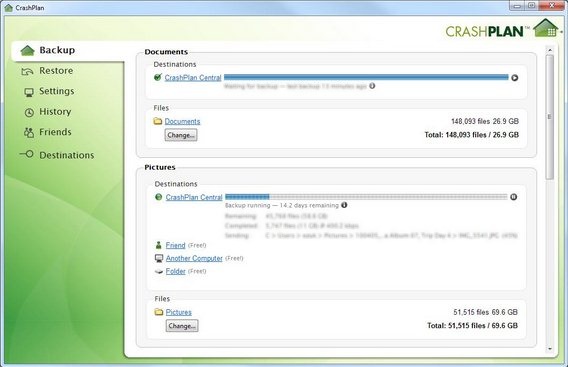The width and height of the screenshot is (568, 367).
Task: Click Change button under Pictures files
Action: click(182, 326)
